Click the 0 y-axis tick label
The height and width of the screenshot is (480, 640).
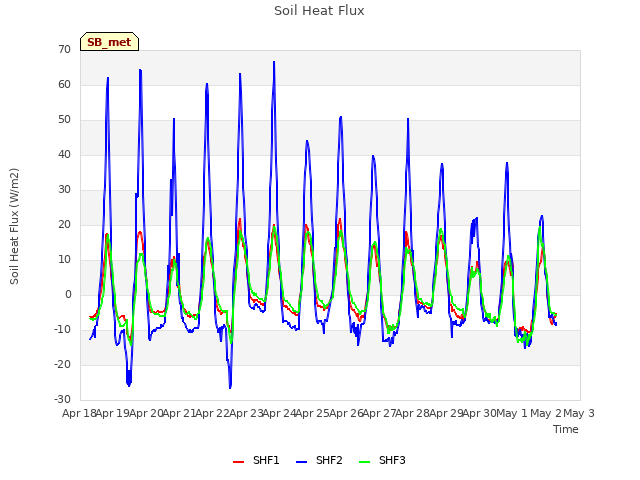pyautogui.click(x=68, y=294)
